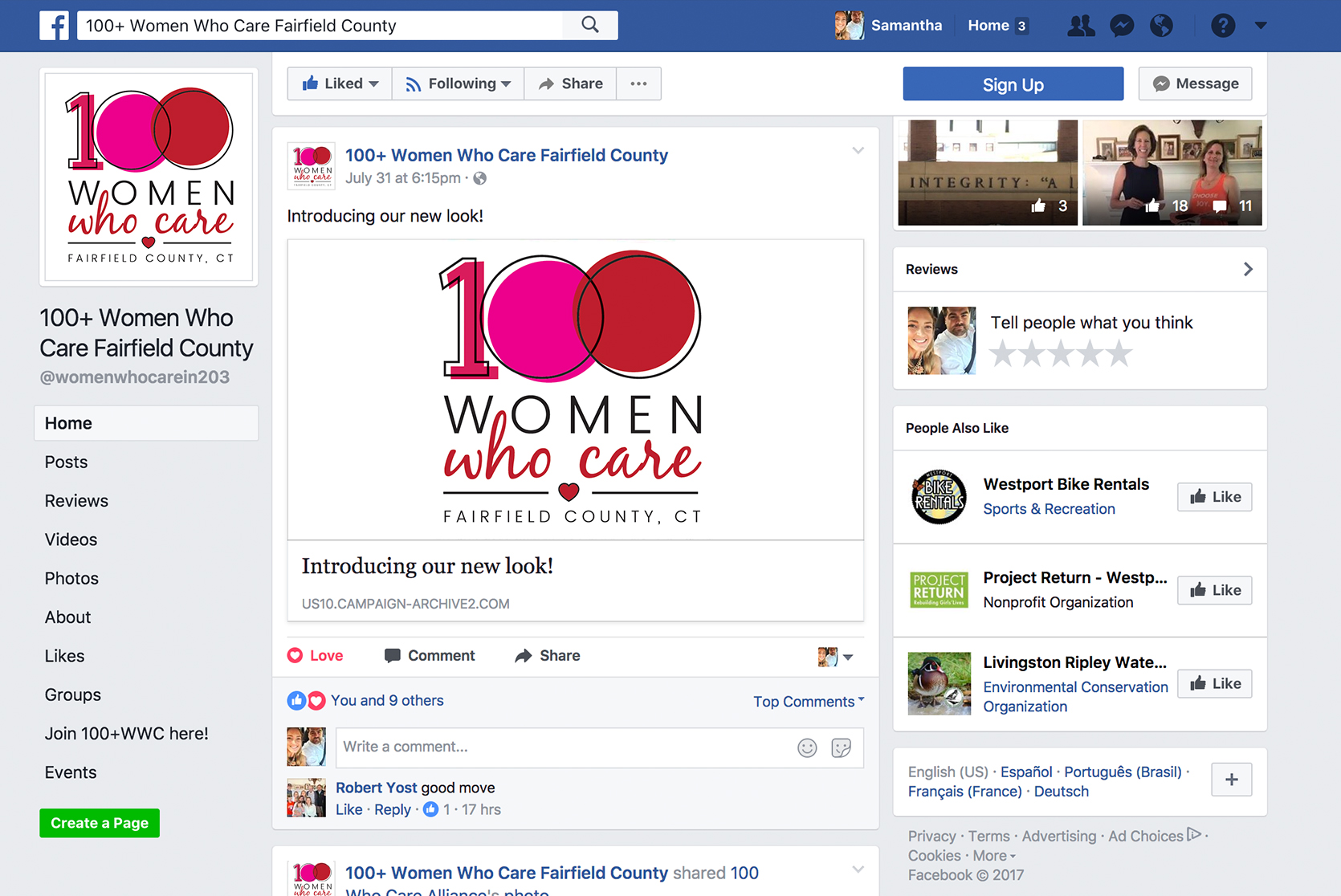Toggle the Love reaction on the post
The image size is (1341, 896).
pos(316,656)
